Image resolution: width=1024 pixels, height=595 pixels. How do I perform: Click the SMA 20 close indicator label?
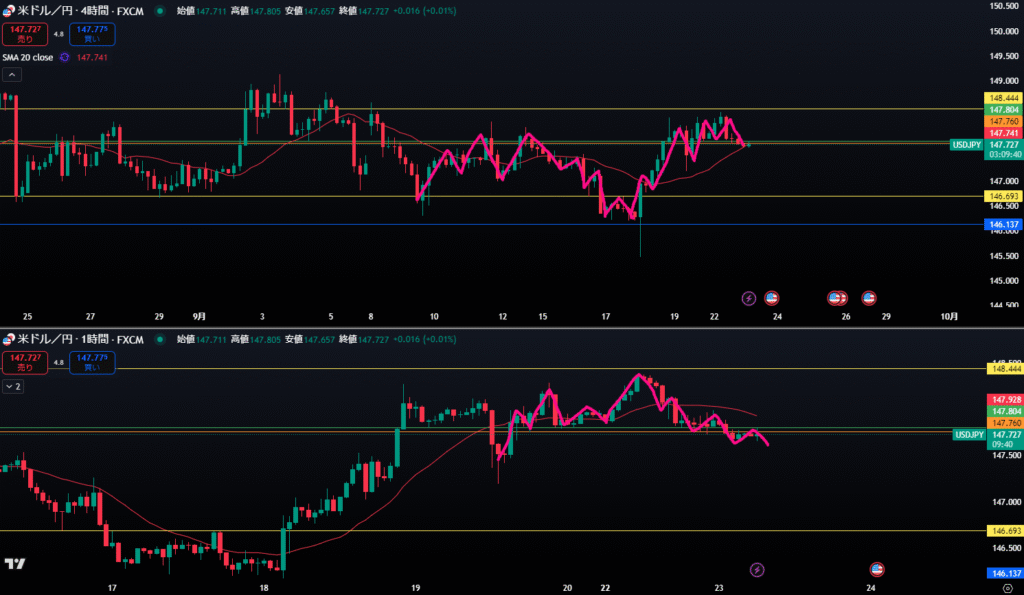pyautogui.click(x=27, y=57)
